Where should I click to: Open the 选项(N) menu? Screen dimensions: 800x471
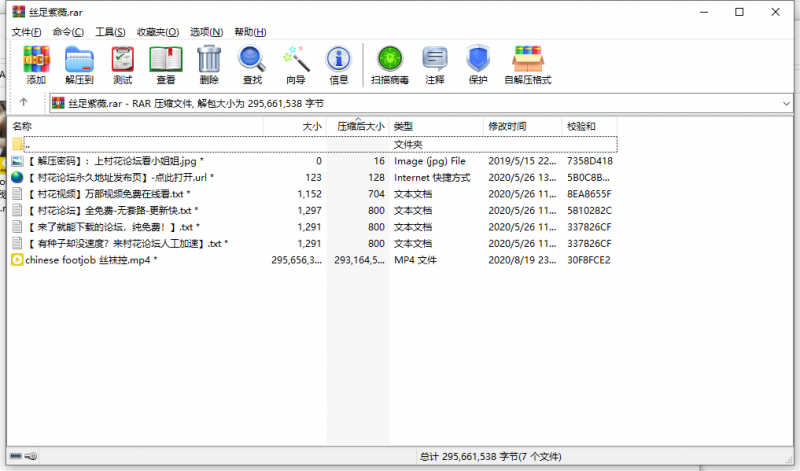206,32
